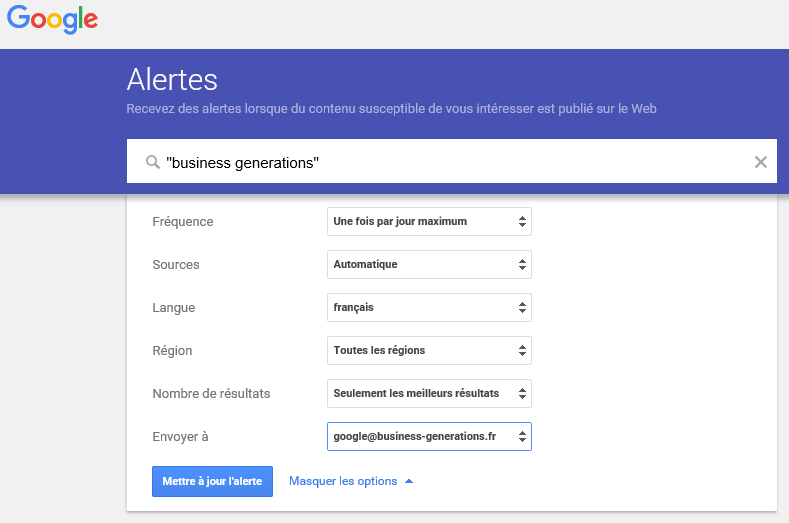Open the Fréquence dropdown
789x523 pixels.
(x=429, y=221)
